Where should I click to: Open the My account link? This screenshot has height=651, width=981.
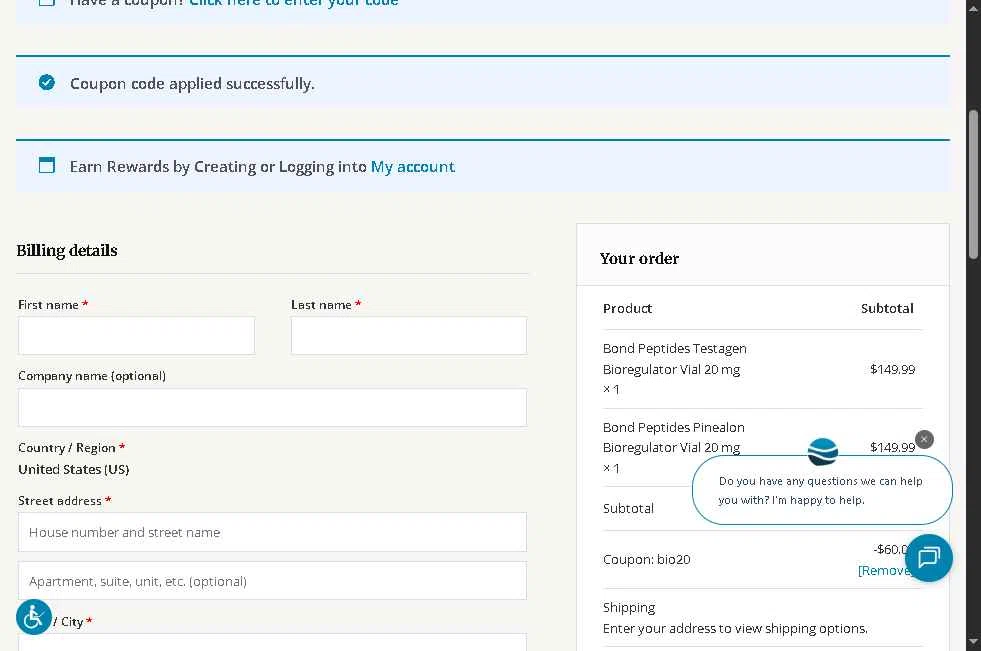point(413,166)
